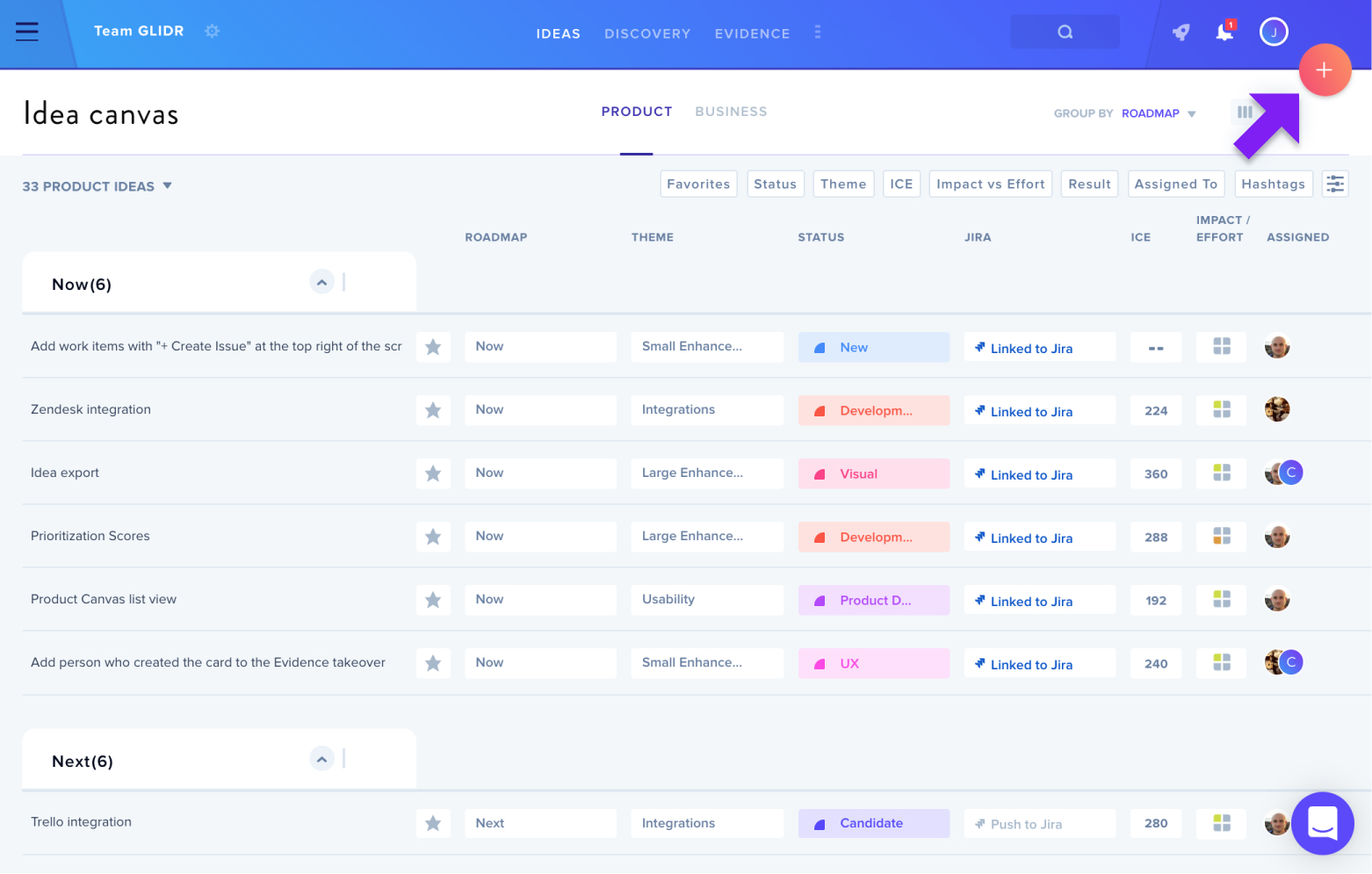Open the Group By Roadmap dropdown
The height and width of the screenshot is (874, 1372).
click(1159, 113)
